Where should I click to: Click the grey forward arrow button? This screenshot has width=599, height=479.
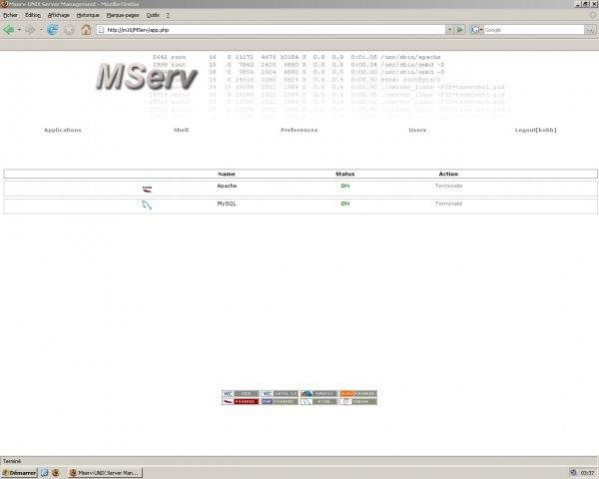coord(30,29)
